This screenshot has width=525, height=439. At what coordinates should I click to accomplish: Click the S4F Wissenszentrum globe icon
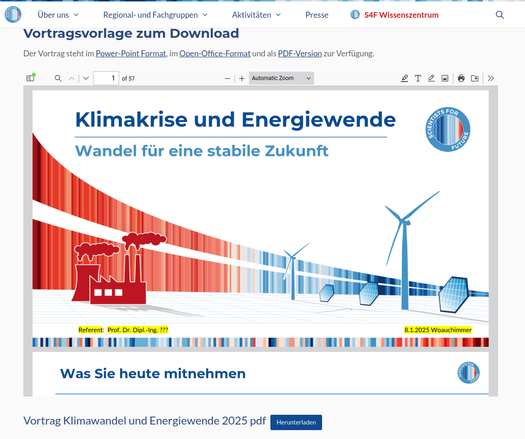[355, 15]
